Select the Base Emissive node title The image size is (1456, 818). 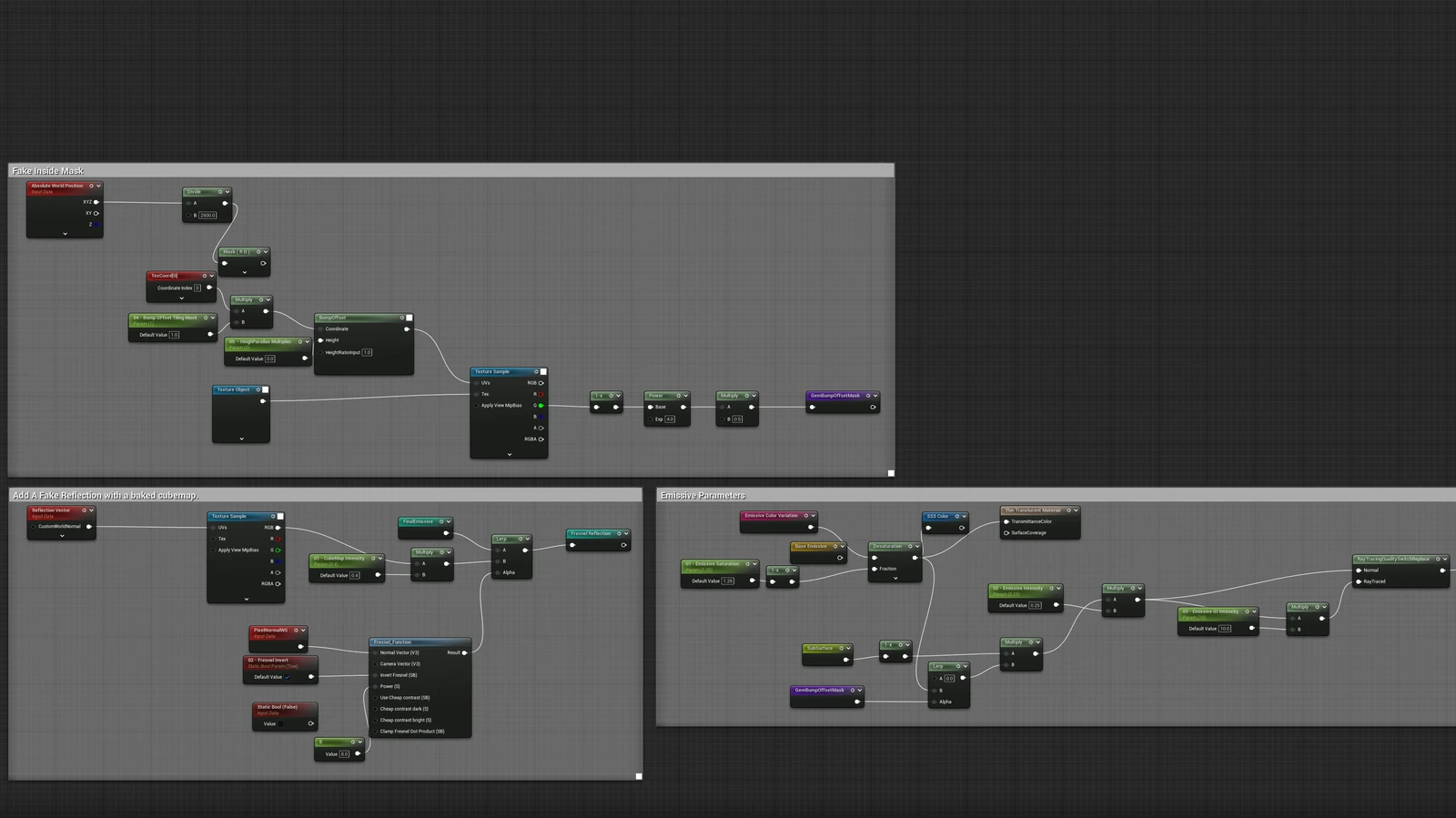[x=810, y=547]
